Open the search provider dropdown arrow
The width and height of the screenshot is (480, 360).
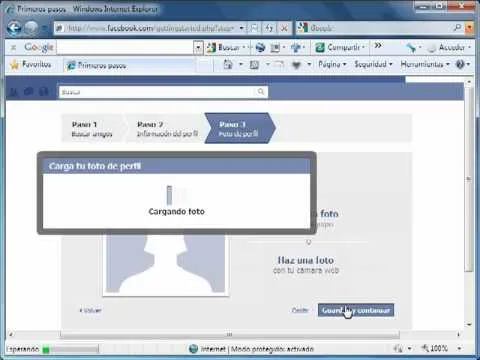click(x=470, y=28)
